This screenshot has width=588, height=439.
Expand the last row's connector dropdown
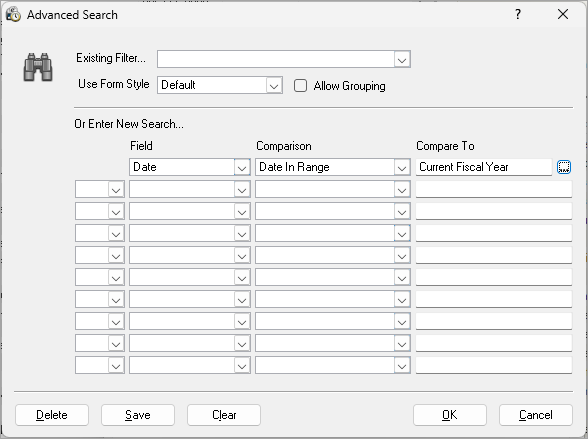tap(116, 366)
